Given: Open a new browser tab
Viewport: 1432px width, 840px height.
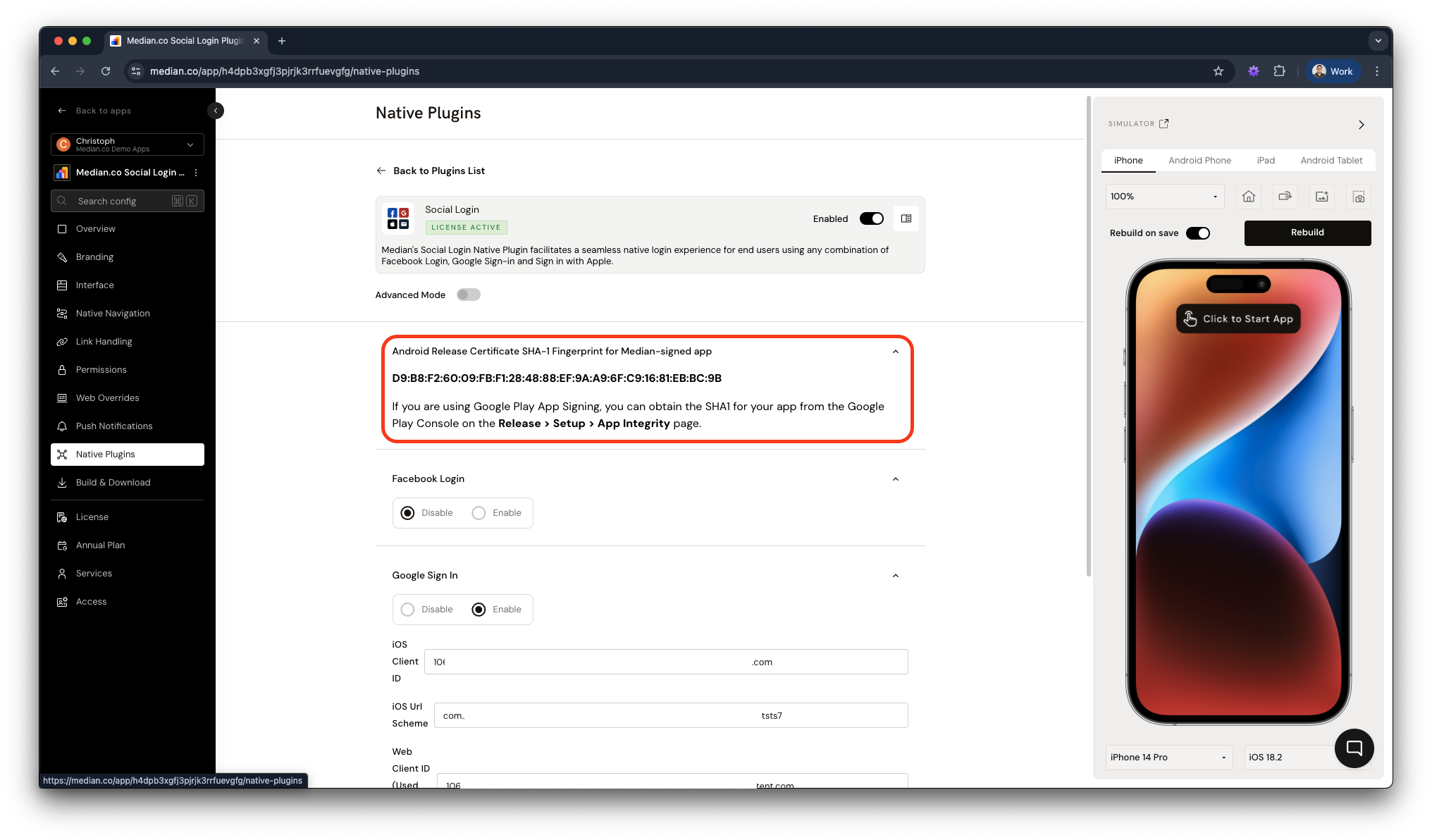Looking at the screenshot, I should pyautogui.click(x=282, y=41).
